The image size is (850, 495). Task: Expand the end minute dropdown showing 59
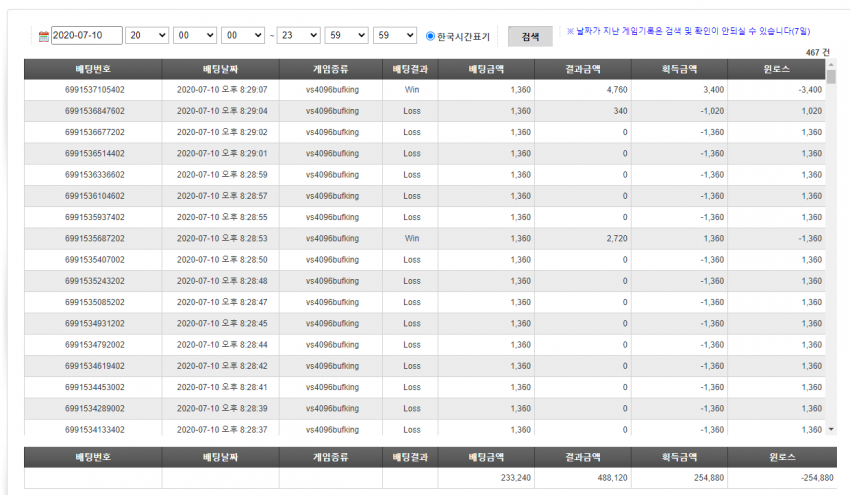pos(346,35)
